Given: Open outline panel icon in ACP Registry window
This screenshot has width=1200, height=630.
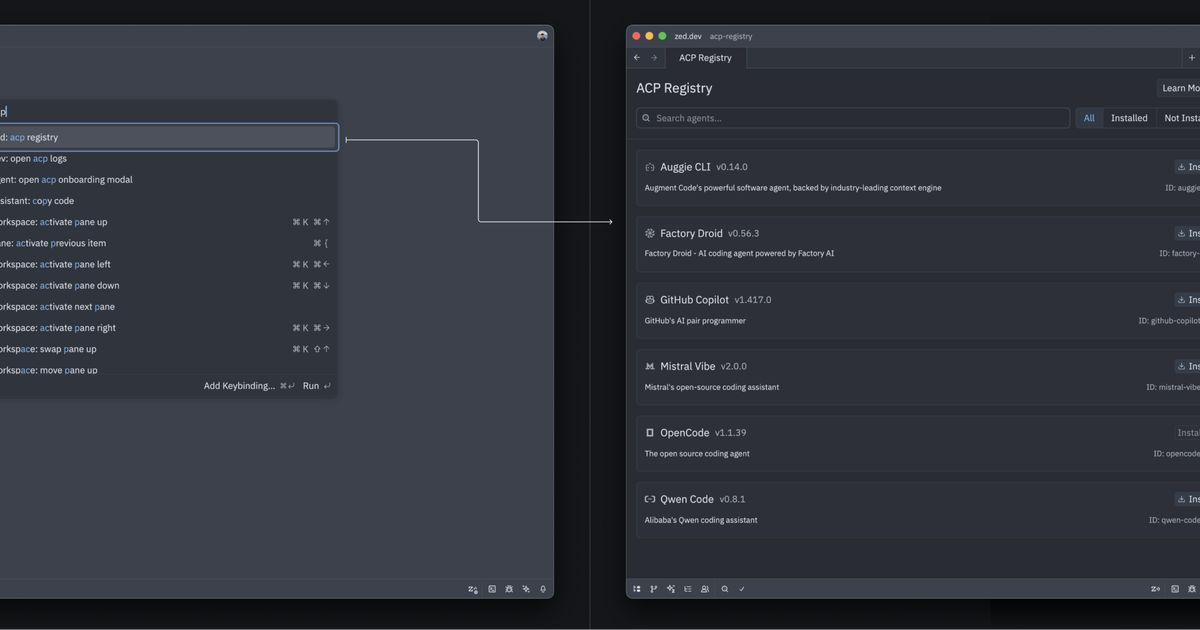Looking at the screenshot, I should pyautogui.click(x=688, y=589).
